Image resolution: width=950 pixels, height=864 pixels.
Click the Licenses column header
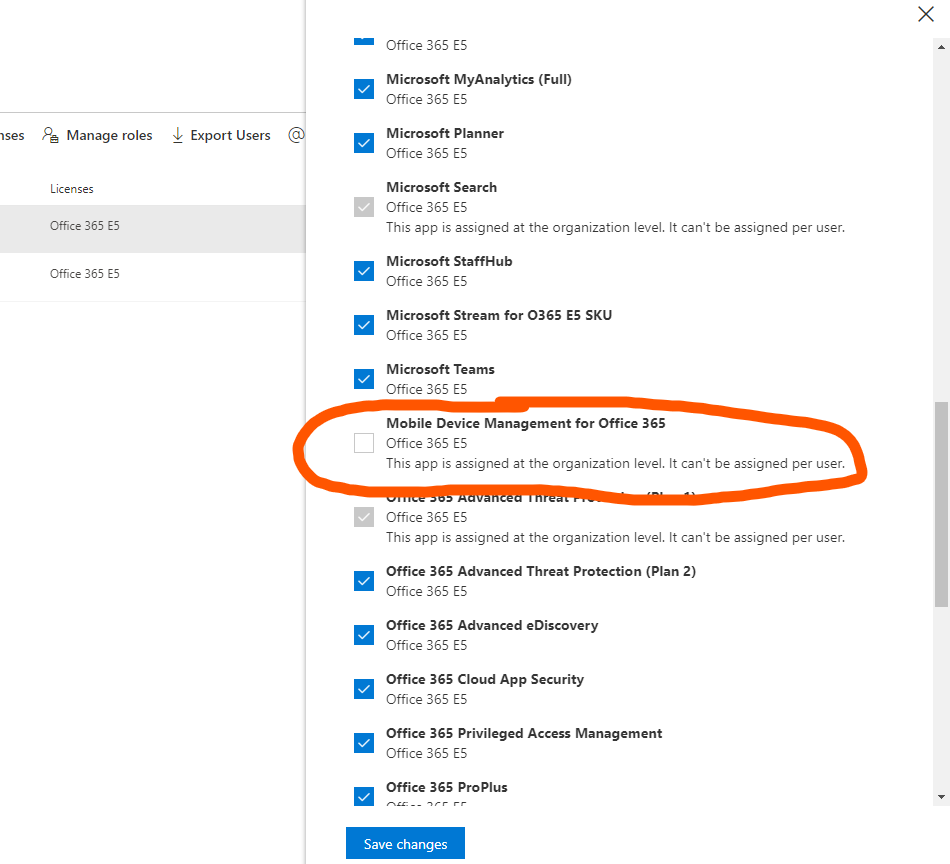[x=71, y=189]
